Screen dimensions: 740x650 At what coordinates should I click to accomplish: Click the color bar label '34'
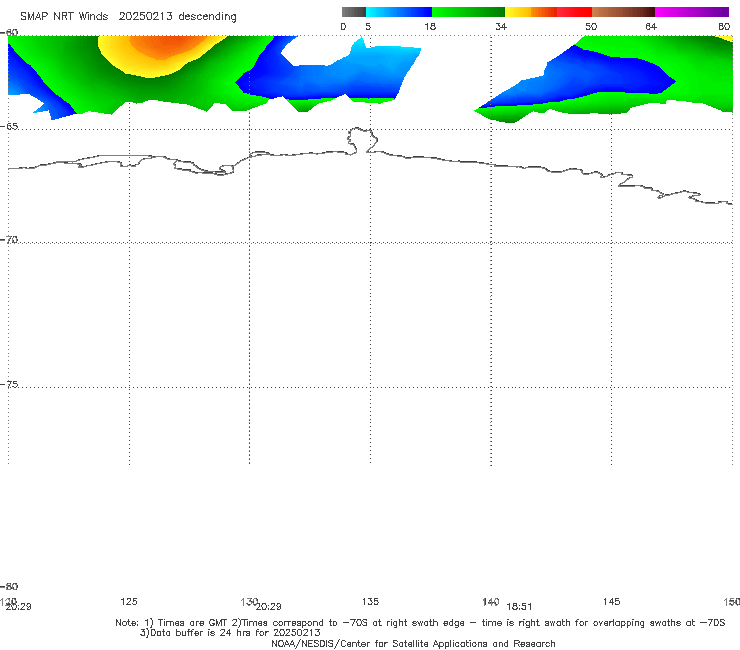point(501,27)
